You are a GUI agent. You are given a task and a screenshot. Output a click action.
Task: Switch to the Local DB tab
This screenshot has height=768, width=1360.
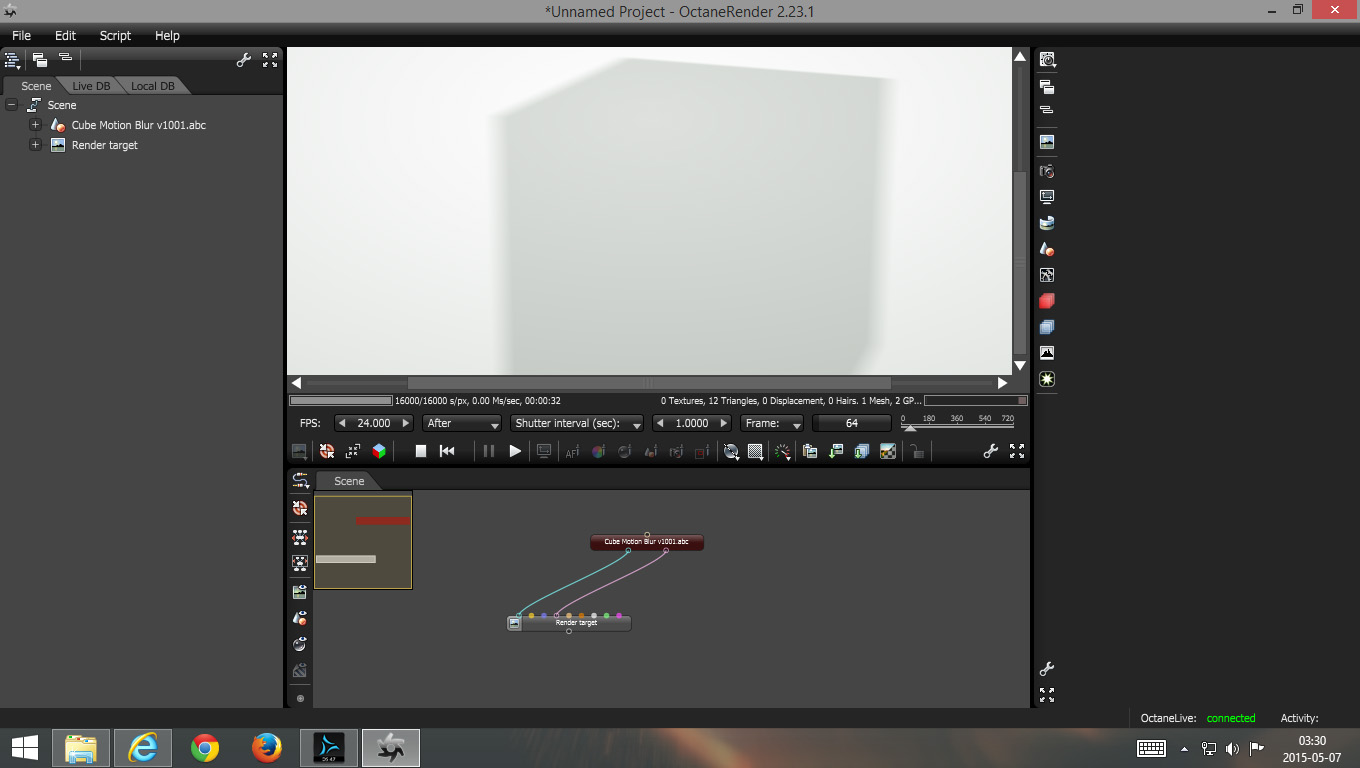pos(153,86)
